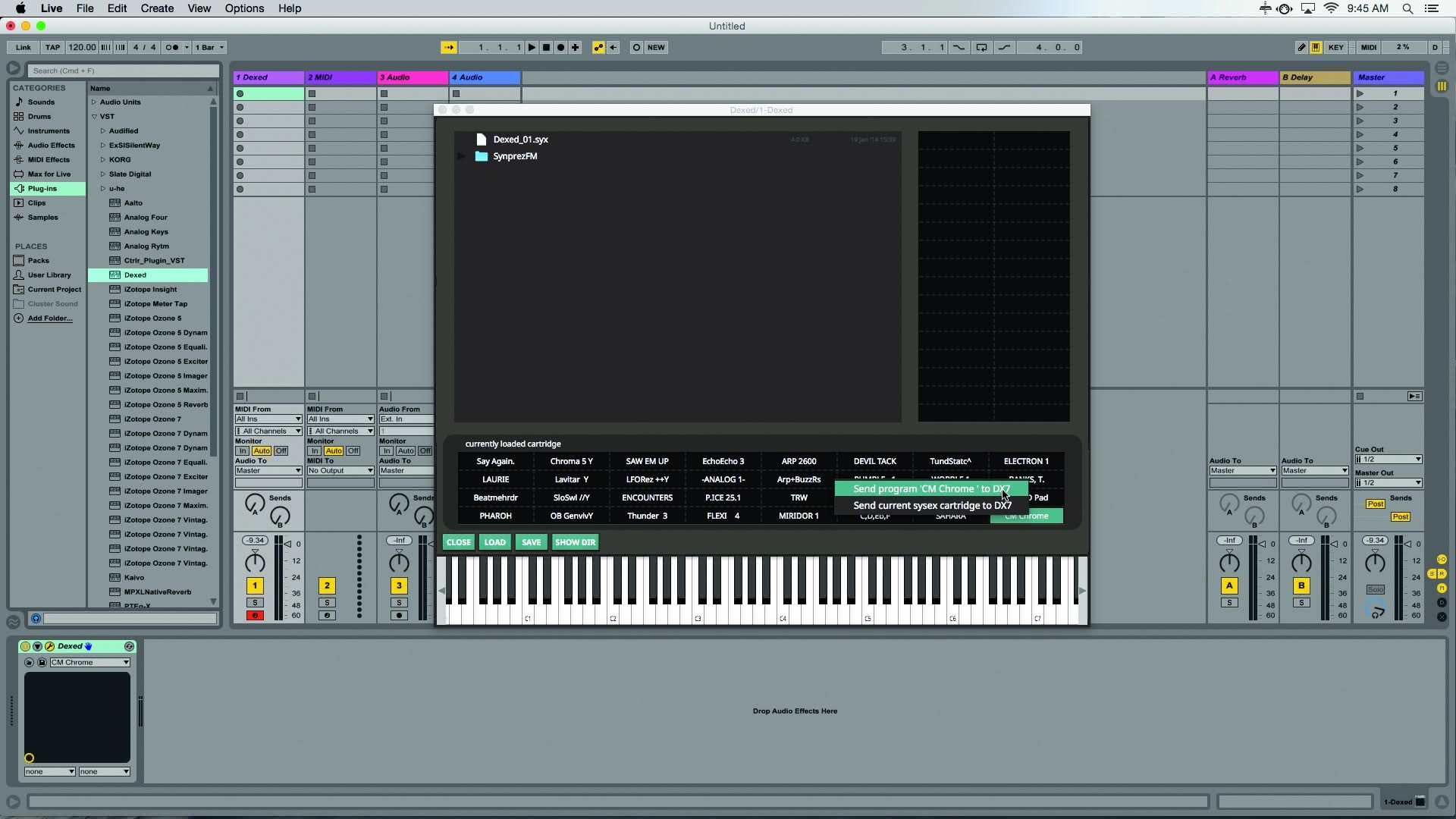The width and height of the screenshot is (1456, 819).
Task: Open the File menu
Action: coord(85,8)
